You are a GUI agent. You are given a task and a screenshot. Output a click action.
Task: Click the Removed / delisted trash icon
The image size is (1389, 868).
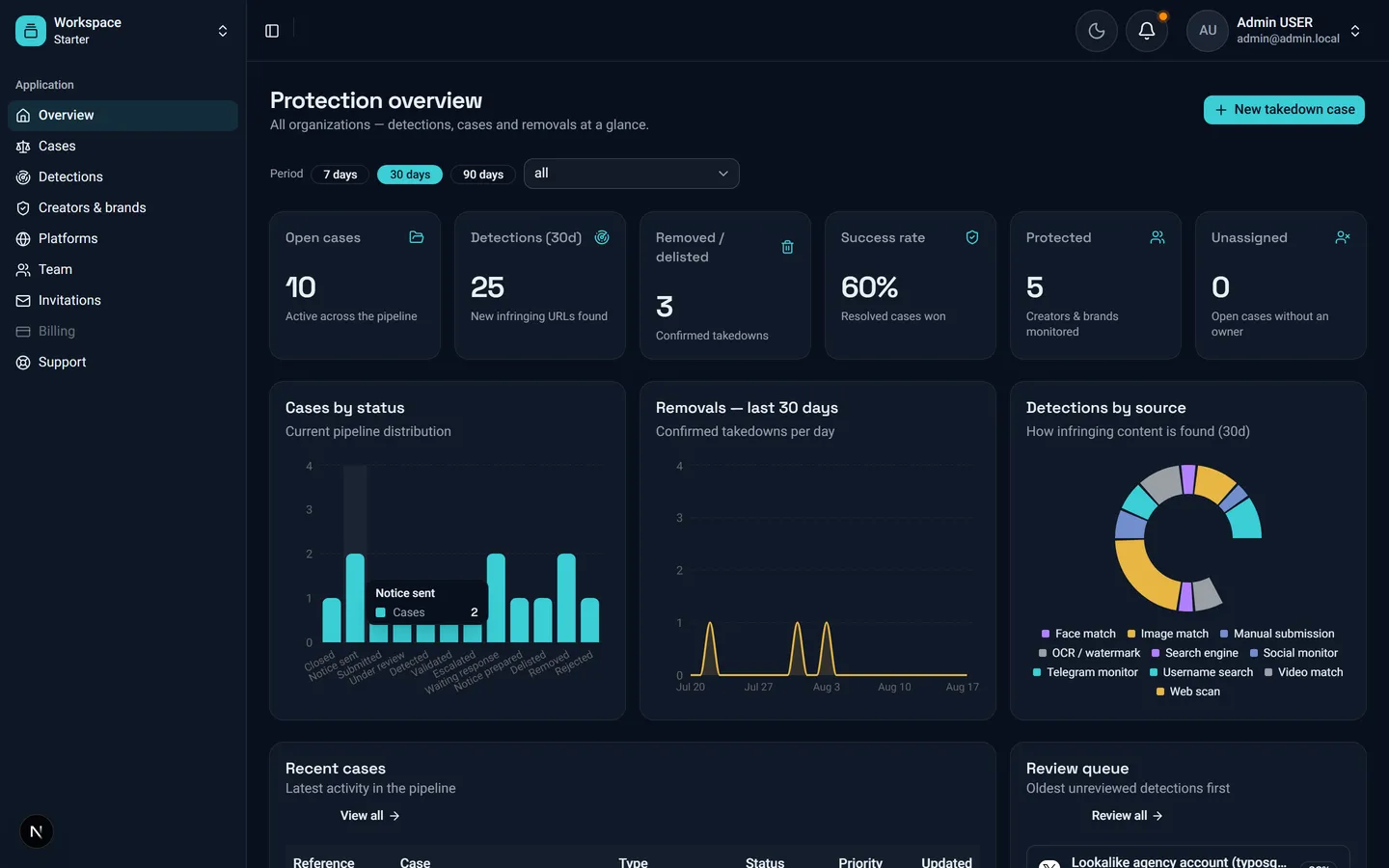[x=787, y=247]
